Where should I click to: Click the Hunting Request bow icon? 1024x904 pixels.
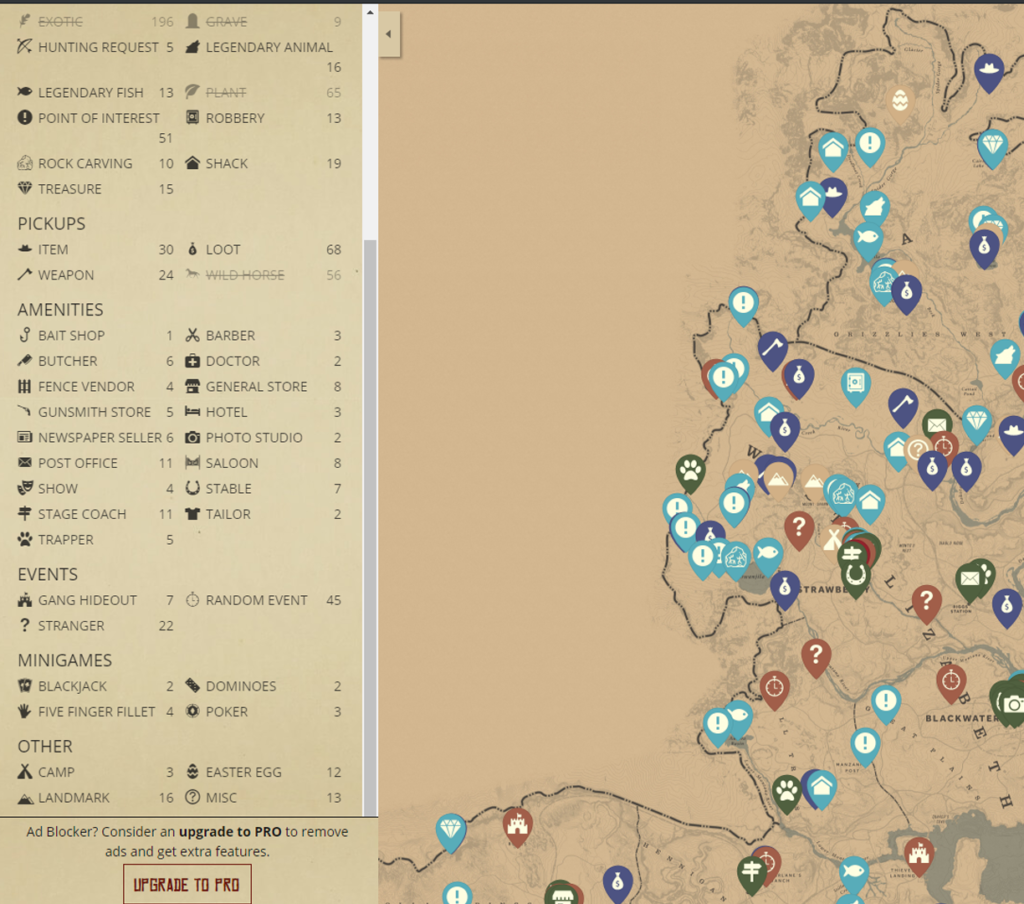click(x=25, y=46)
